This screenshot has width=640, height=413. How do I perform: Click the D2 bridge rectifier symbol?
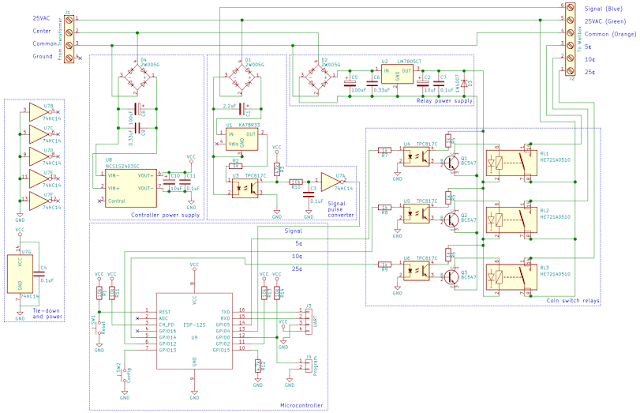pos(318,77)
